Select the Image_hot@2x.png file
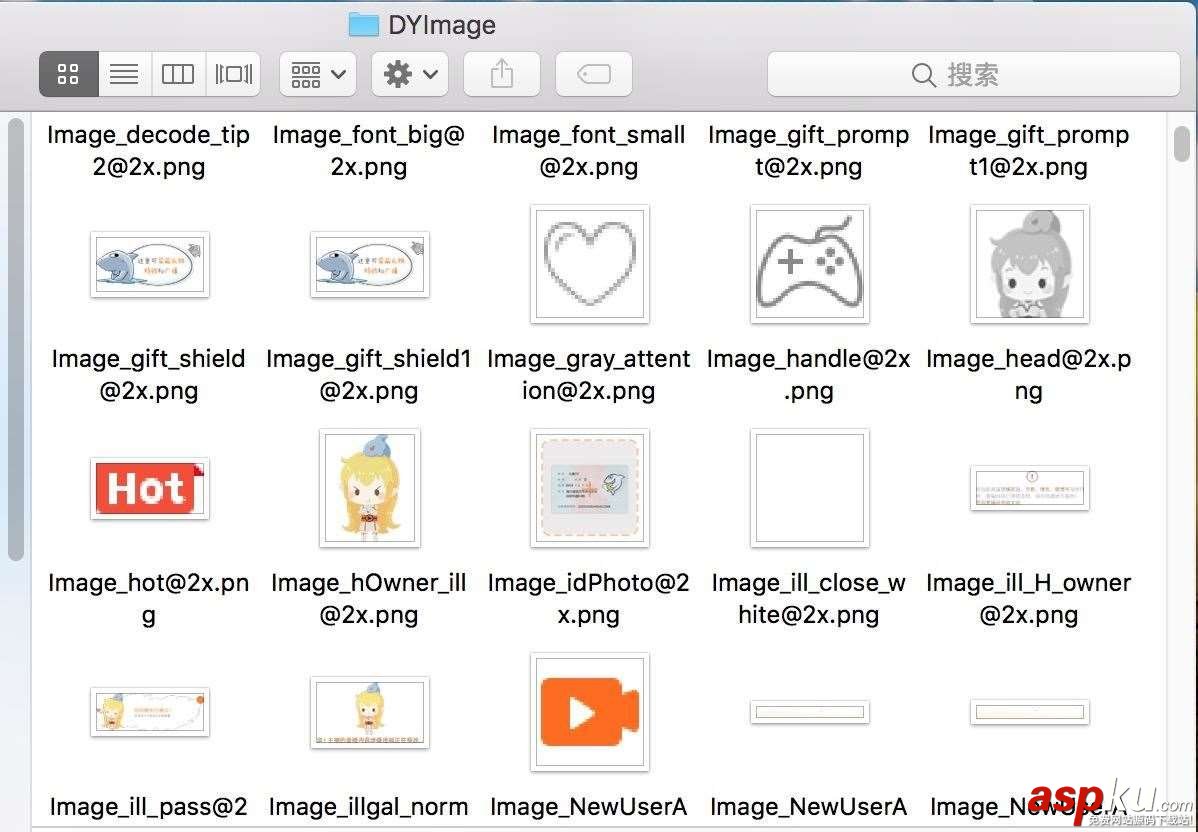The image size is (1198, 832). point(148,488)
